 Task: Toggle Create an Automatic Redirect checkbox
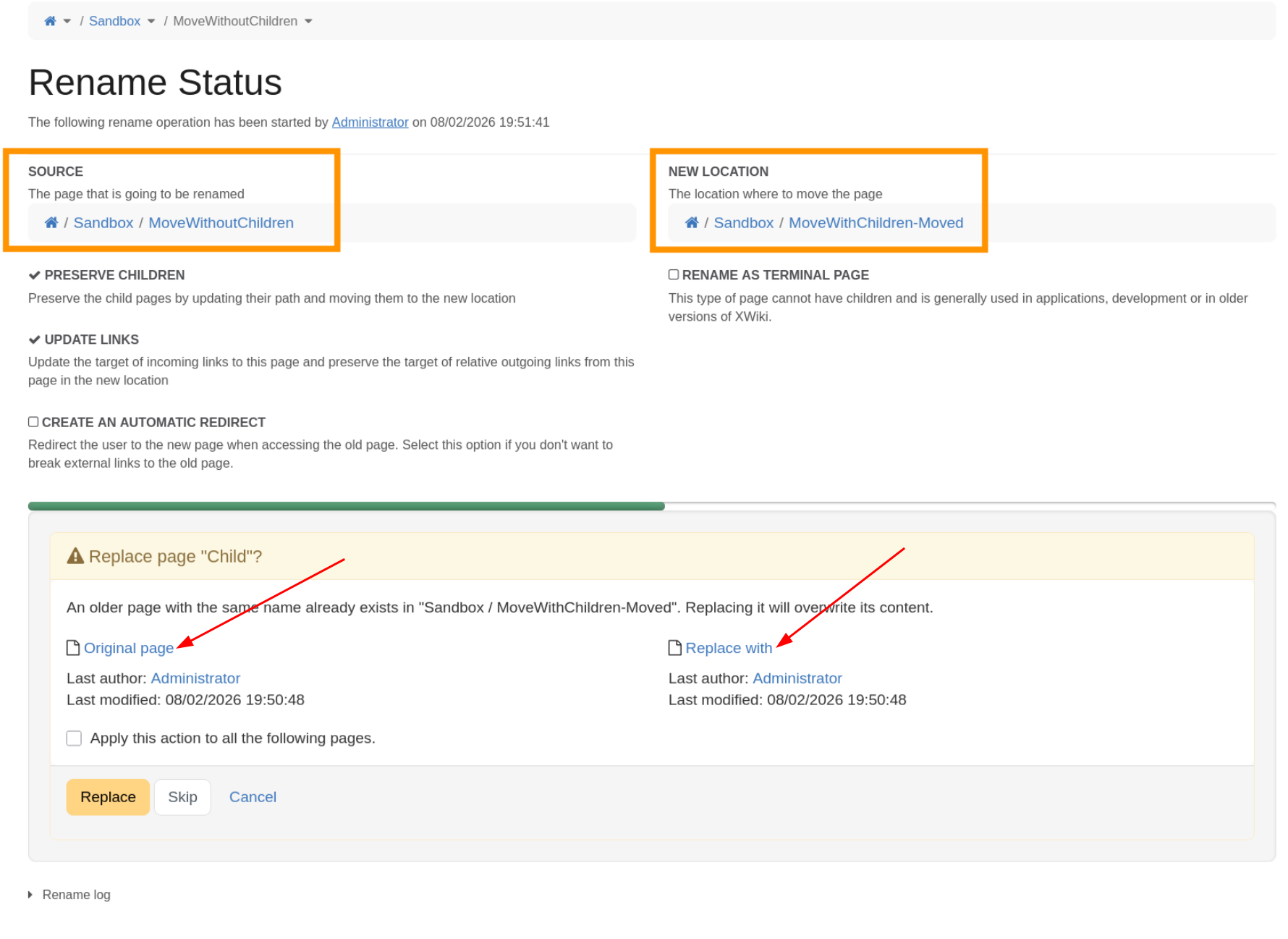33,422
